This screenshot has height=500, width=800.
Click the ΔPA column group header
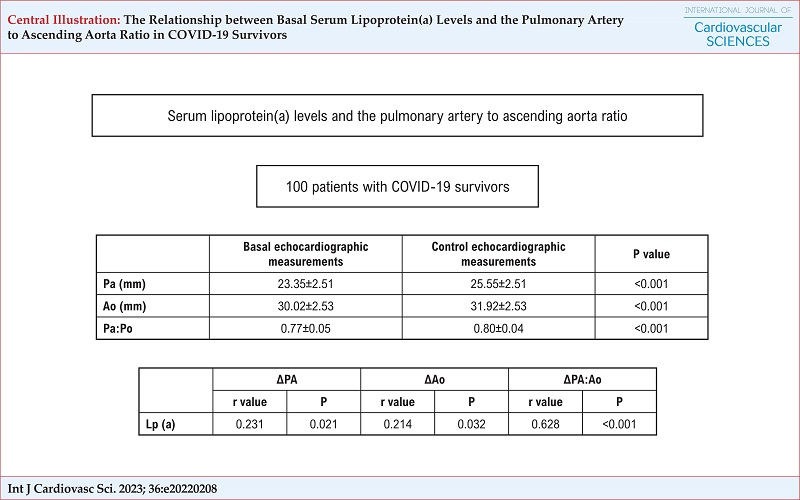[x=286, y=379]
